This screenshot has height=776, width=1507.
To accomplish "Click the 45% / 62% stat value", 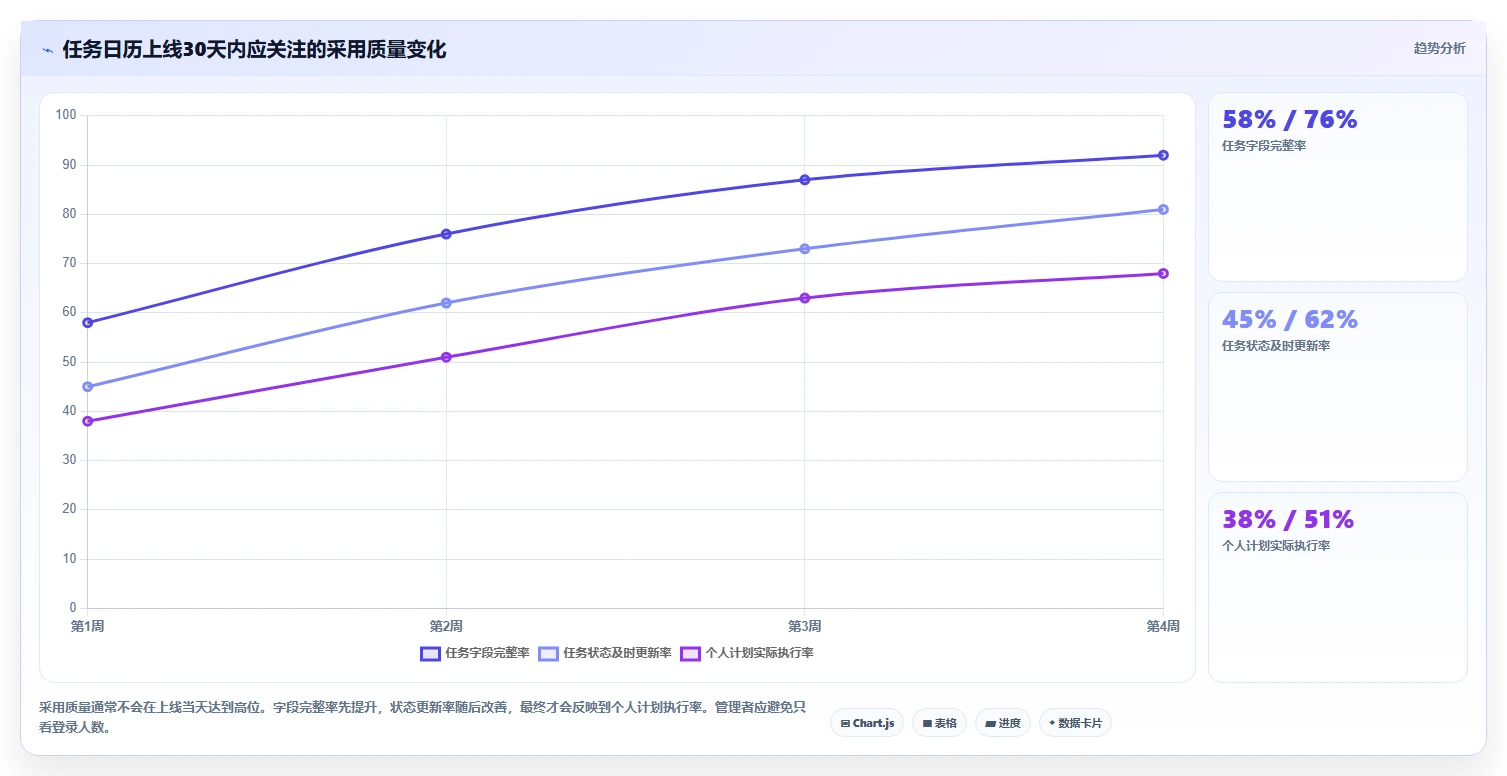I will [1289, 320].
